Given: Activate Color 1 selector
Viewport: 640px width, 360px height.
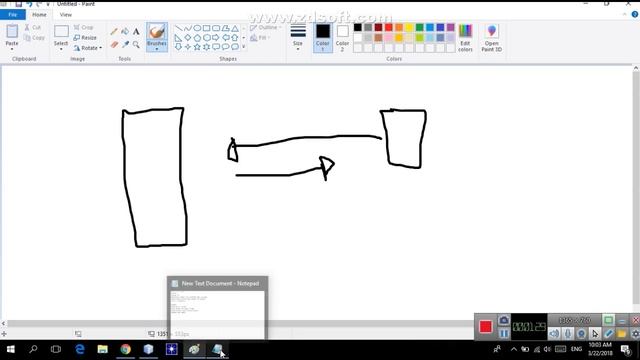Looking at the screenshot, I should click(322, 38).
